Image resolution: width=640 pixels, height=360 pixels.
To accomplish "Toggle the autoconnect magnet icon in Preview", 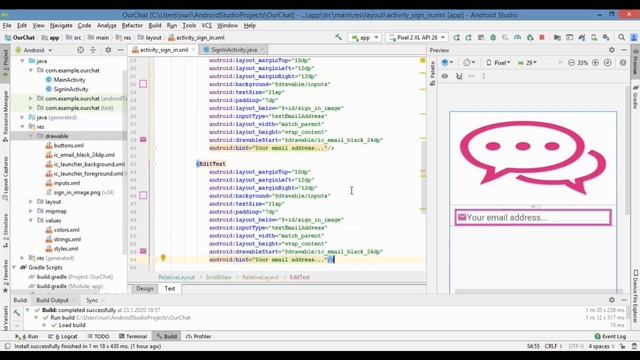I will tap(459, 76).
